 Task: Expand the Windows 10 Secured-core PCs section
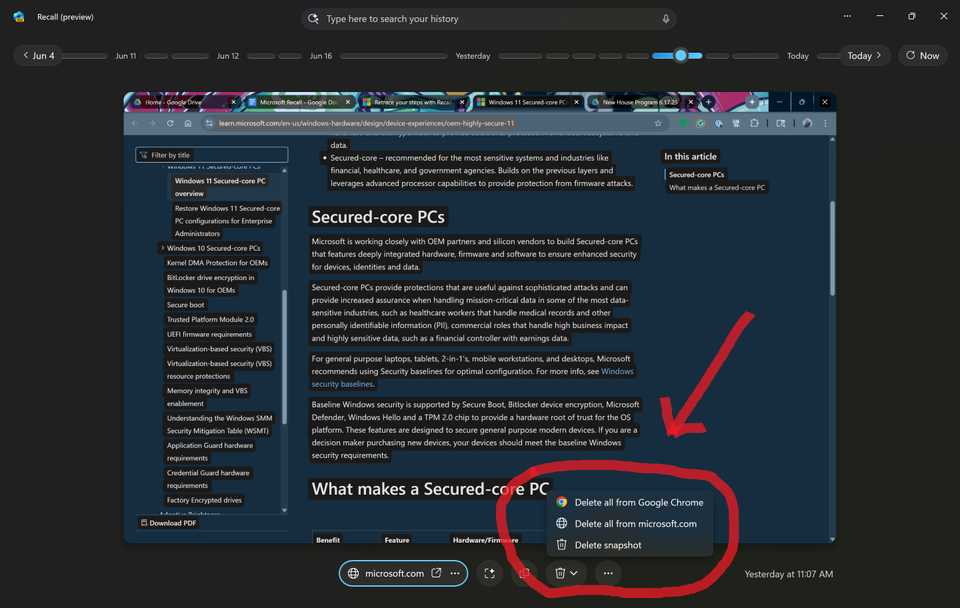coord(163,248)
